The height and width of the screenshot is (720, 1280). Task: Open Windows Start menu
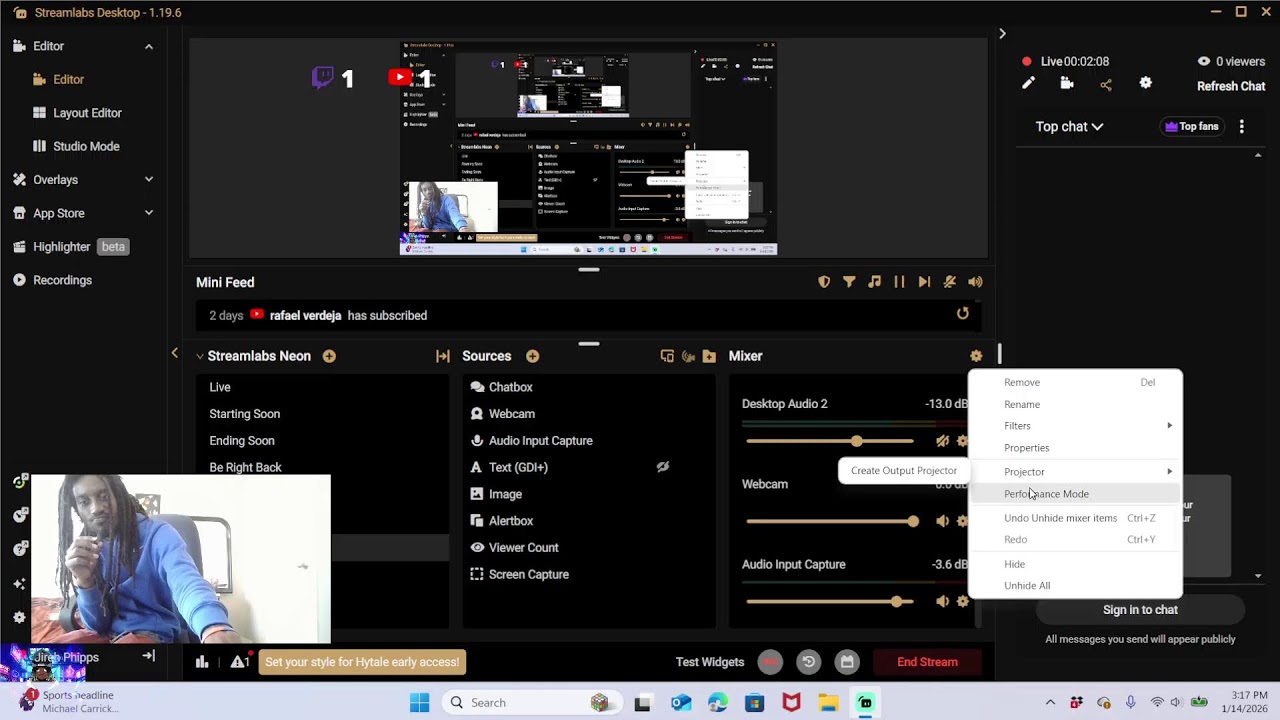click(x=419, y=702)
